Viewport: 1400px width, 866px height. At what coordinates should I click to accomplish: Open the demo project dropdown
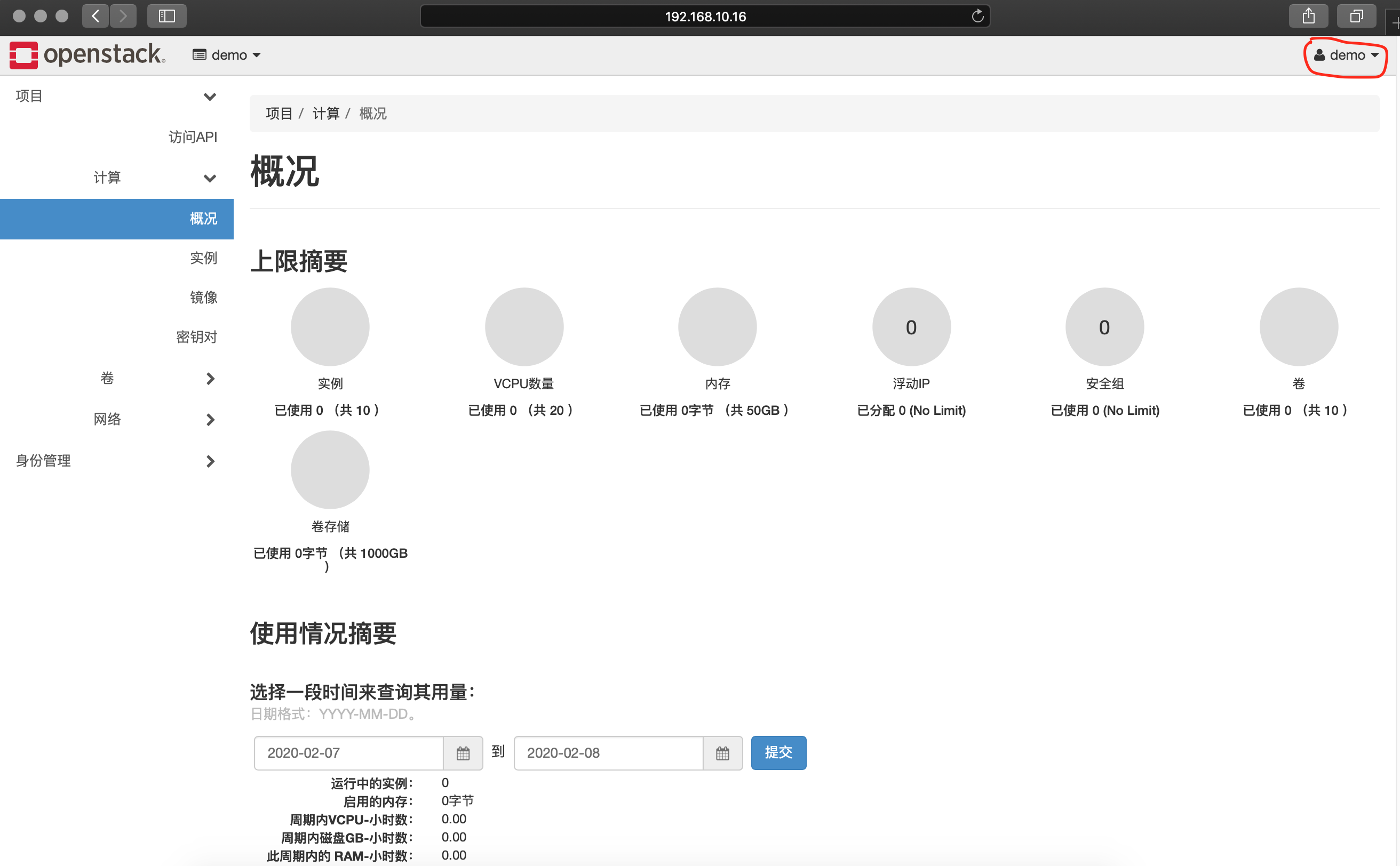click(227, 55)
